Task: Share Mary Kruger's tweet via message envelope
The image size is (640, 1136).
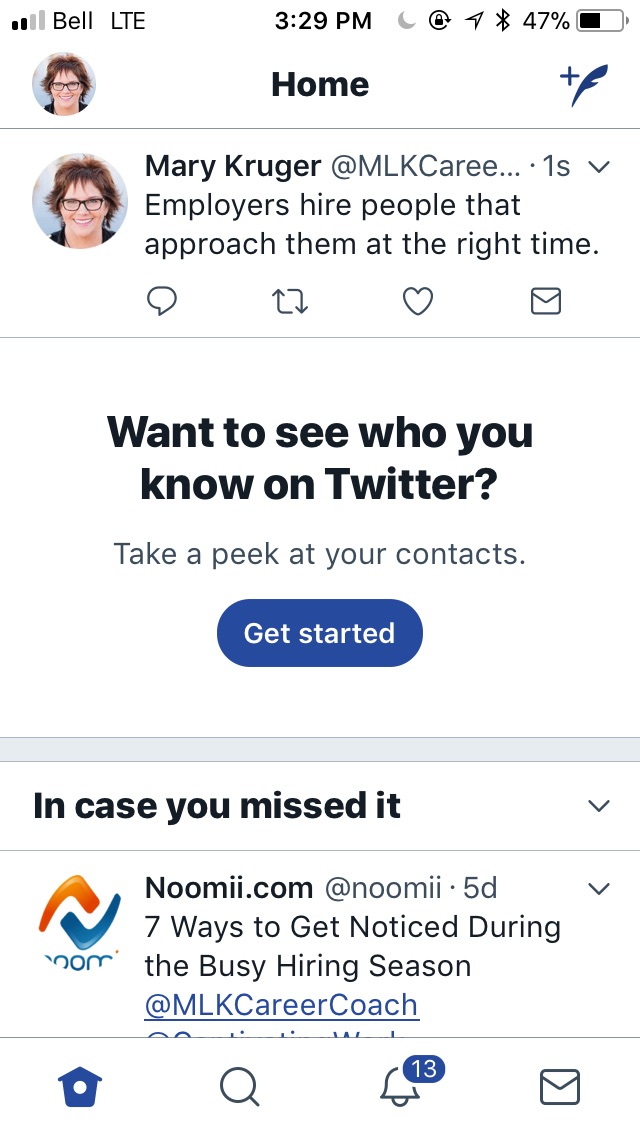Action: coord(546,301)
